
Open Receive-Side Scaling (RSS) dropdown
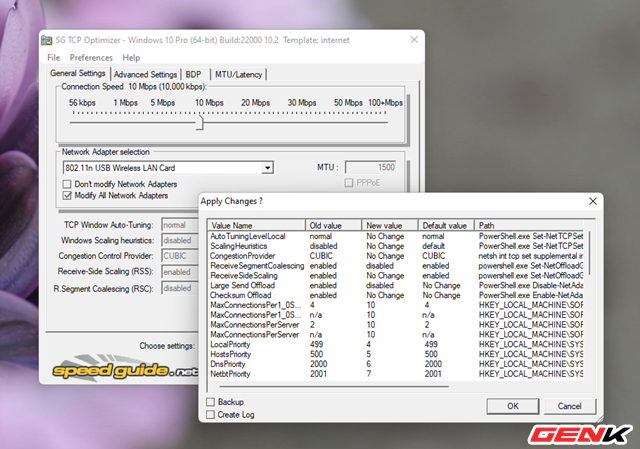[180, 272]
